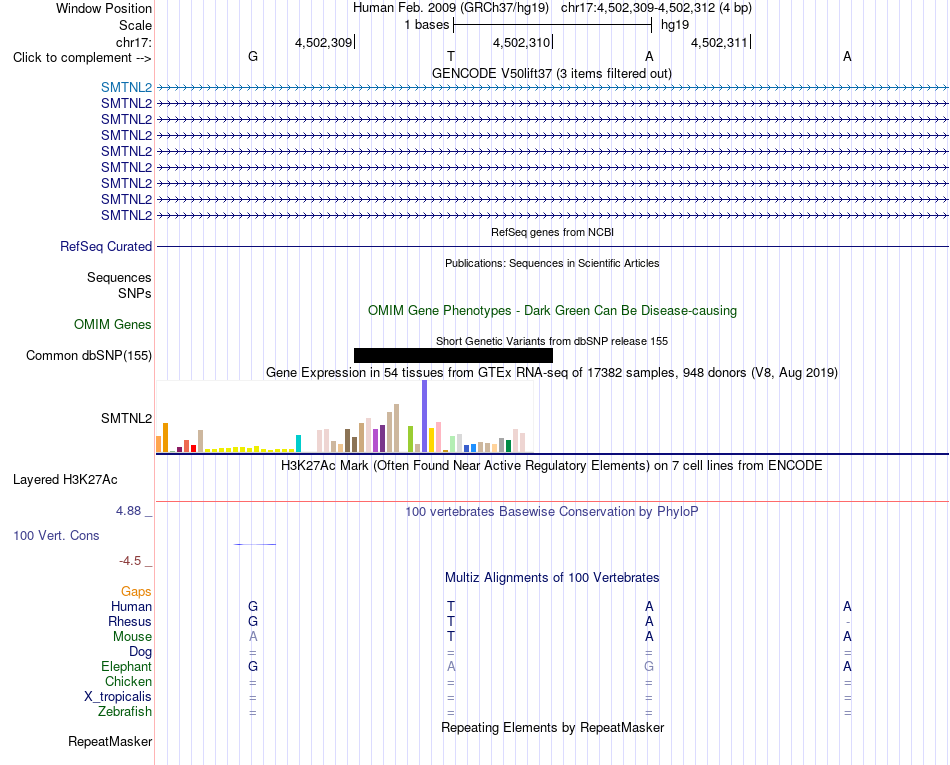
Task: Click the 4,502,309 ruler coordinate
Action: tap(323, 42)
